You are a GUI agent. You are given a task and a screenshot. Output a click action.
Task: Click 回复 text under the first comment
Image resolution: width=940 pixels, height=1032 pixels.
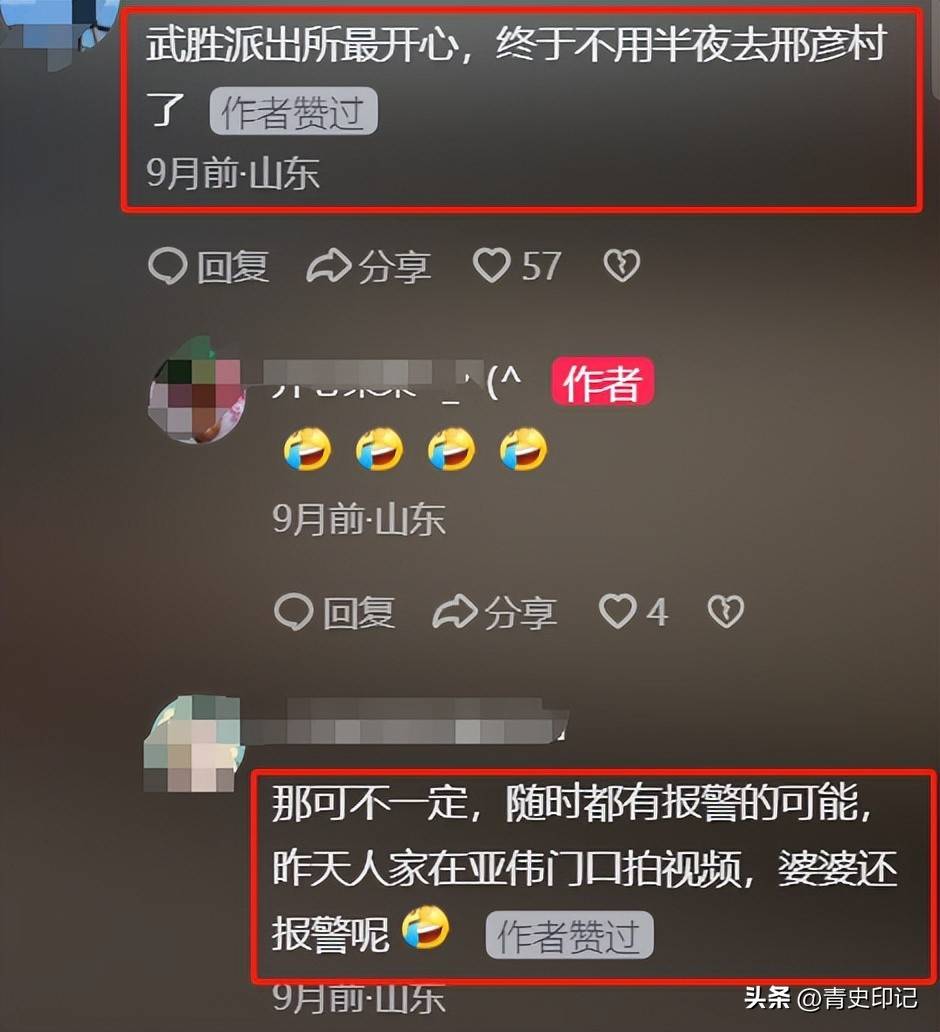234,267
